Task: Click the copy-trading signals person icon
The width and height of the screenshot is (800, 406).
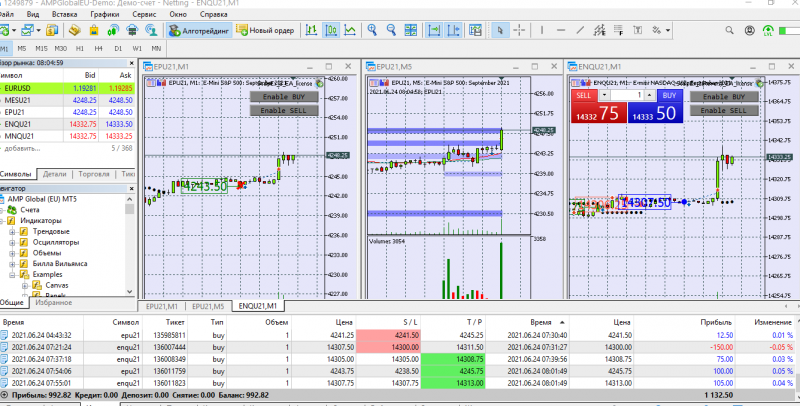Action: [x=151, y=31]
